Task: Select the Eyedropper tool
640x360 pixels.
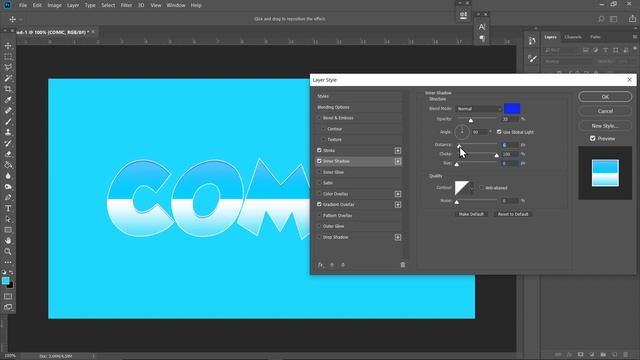Action: [x=8, y=100]
